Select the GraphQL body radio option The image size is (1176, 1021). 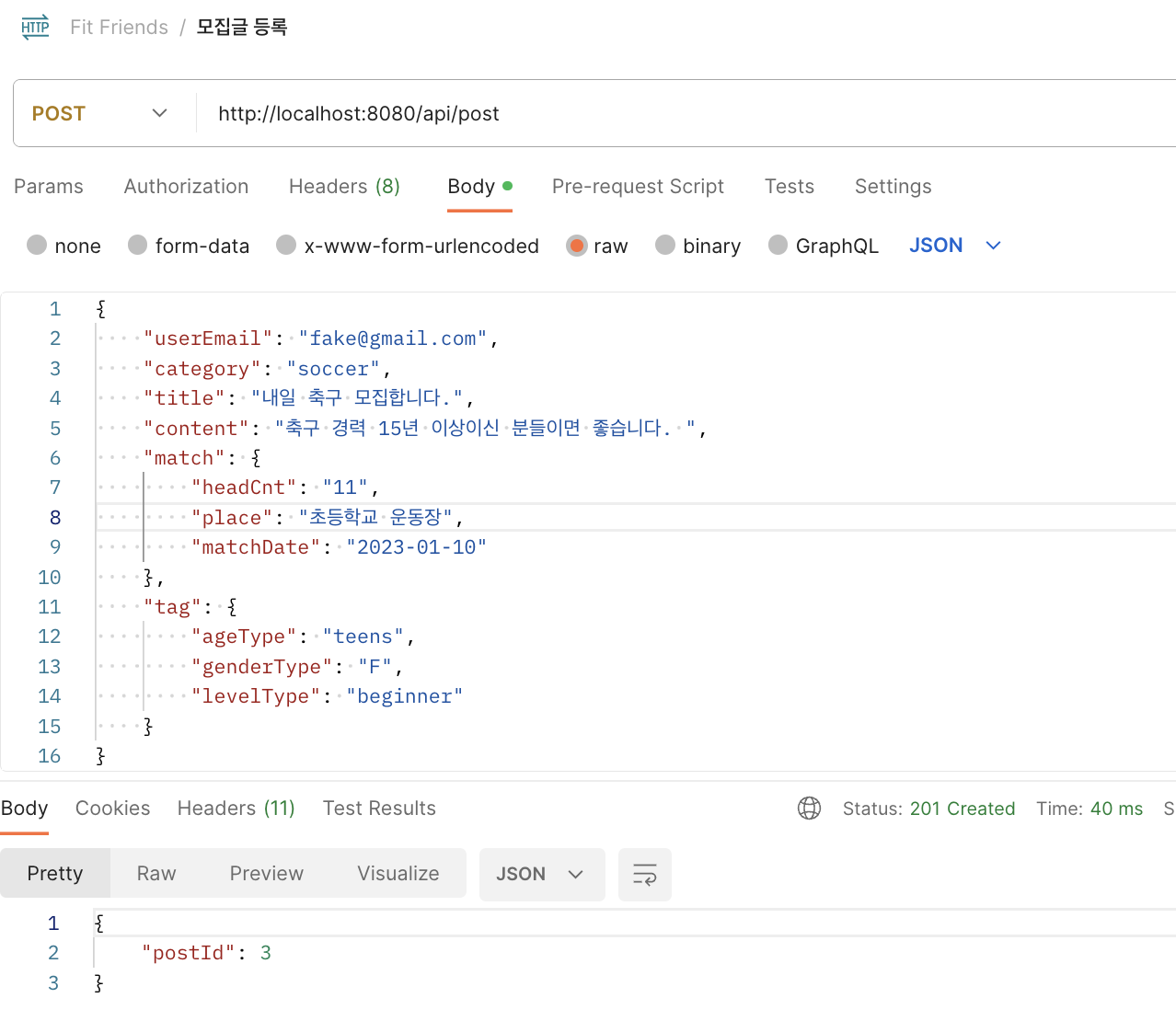point(778,246)
